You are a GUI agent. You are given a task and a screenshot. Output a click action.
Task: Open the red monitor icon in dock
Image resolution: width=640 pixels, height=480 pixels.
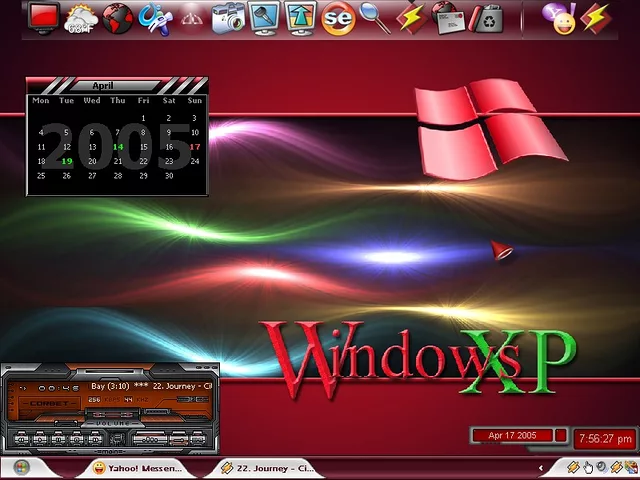[x=43, y=17]
